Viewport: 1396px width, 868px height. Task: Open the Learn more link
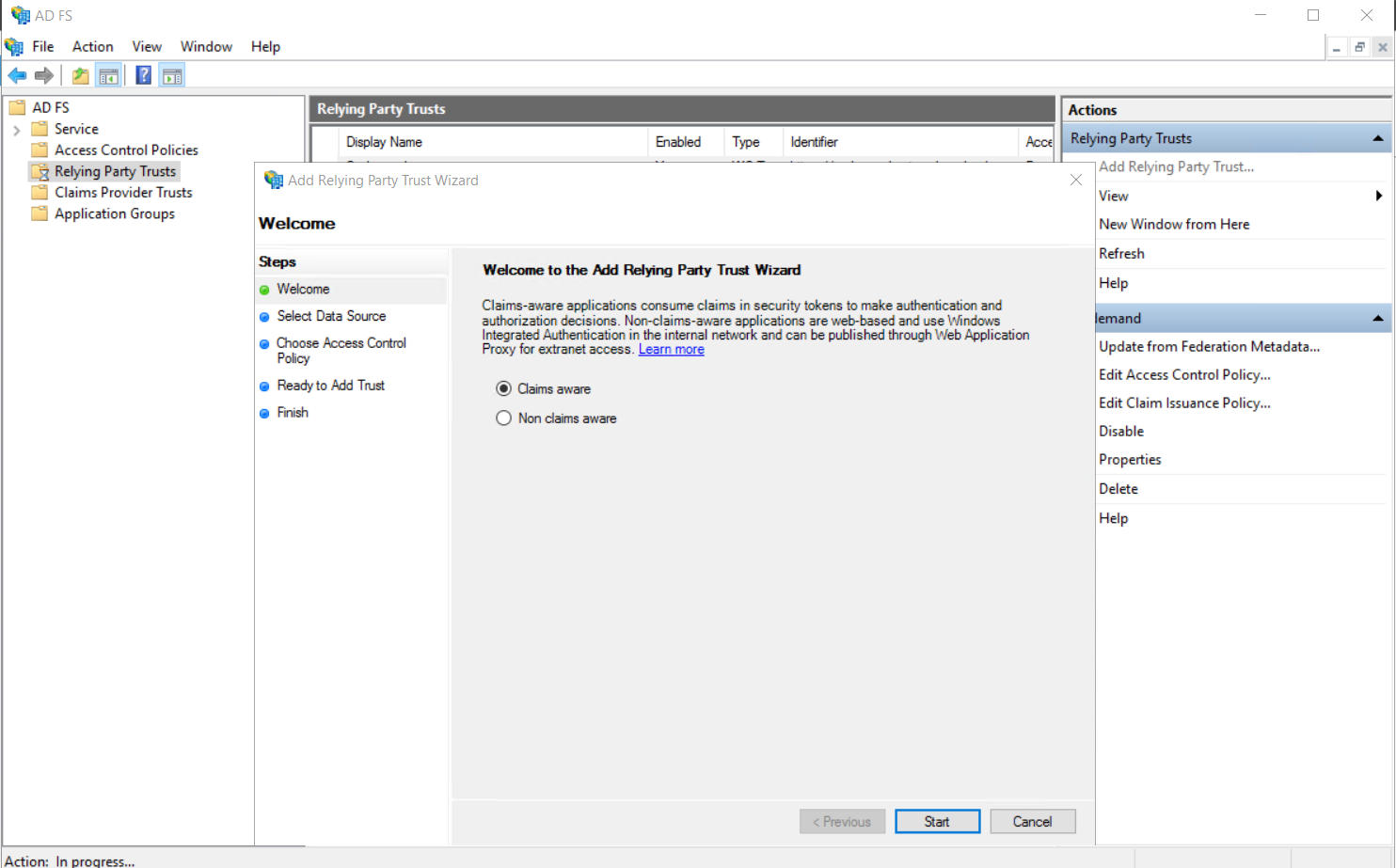coord(672,349)
